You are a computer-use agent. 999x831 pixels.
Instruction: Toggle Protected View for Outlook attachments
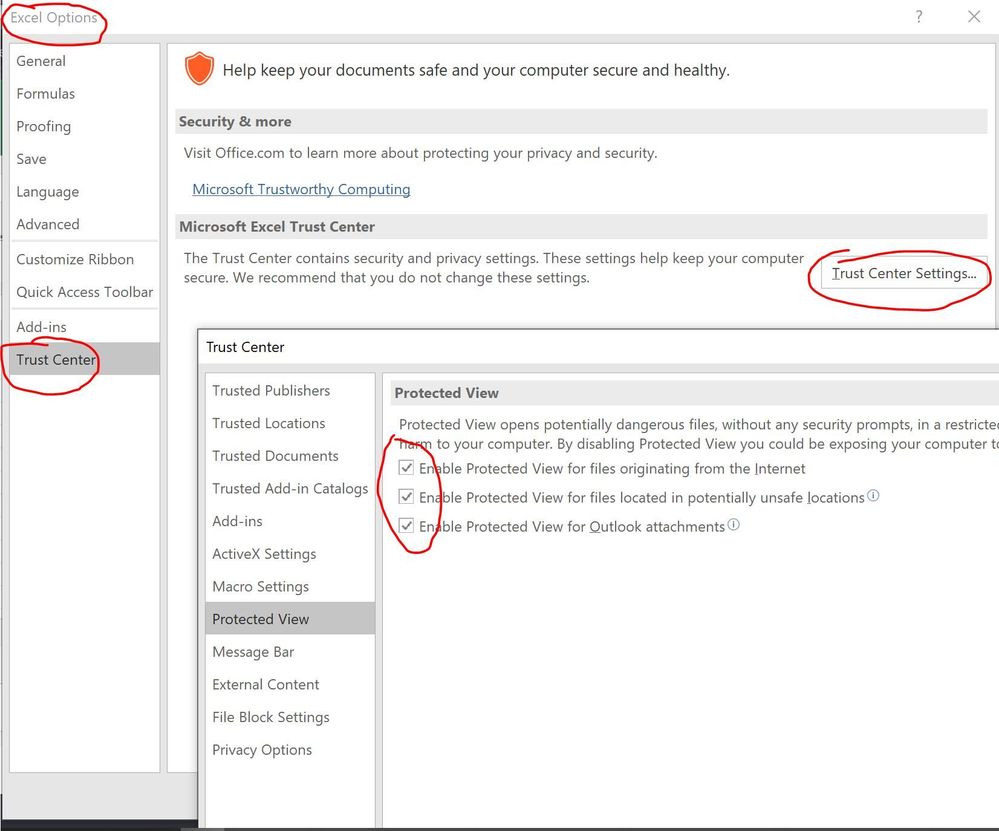click(x=406, y=526)
